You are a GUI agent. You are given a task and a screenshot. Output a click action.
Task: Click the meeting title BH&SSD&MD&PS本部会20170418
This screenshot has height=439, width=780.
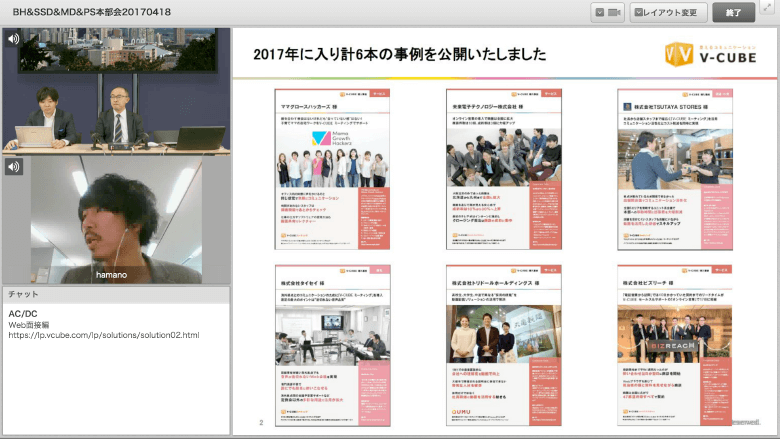coord(92,12)
